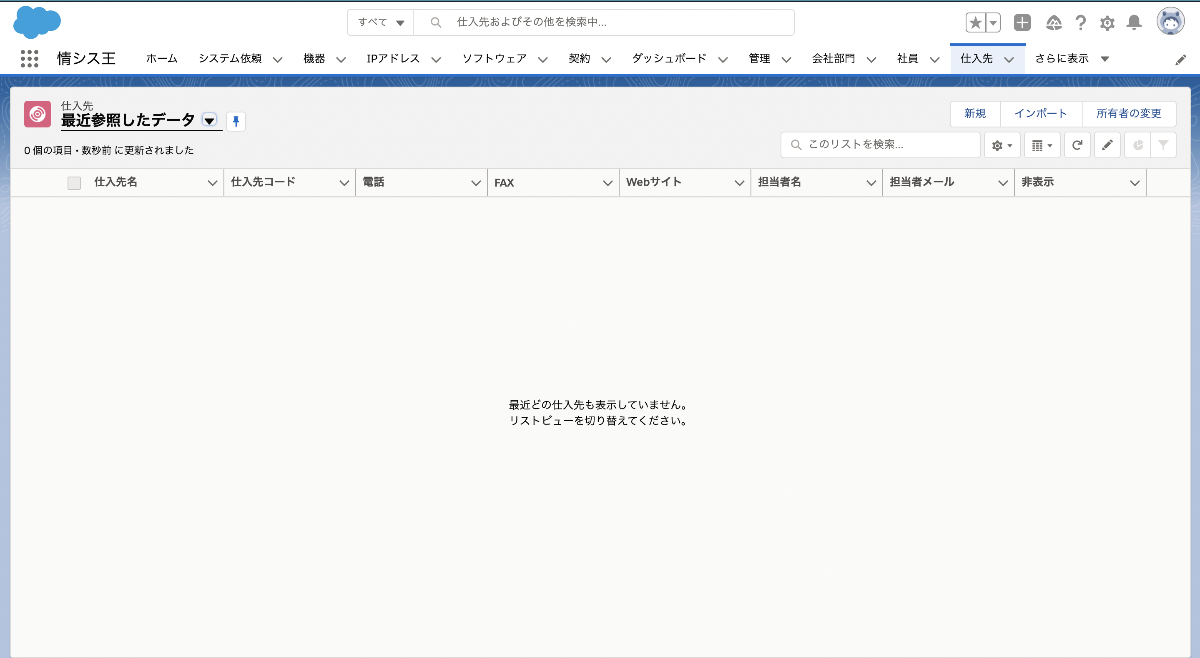Open the FAX column action menu
This screenshot has height=658, width=1200.
608,183
